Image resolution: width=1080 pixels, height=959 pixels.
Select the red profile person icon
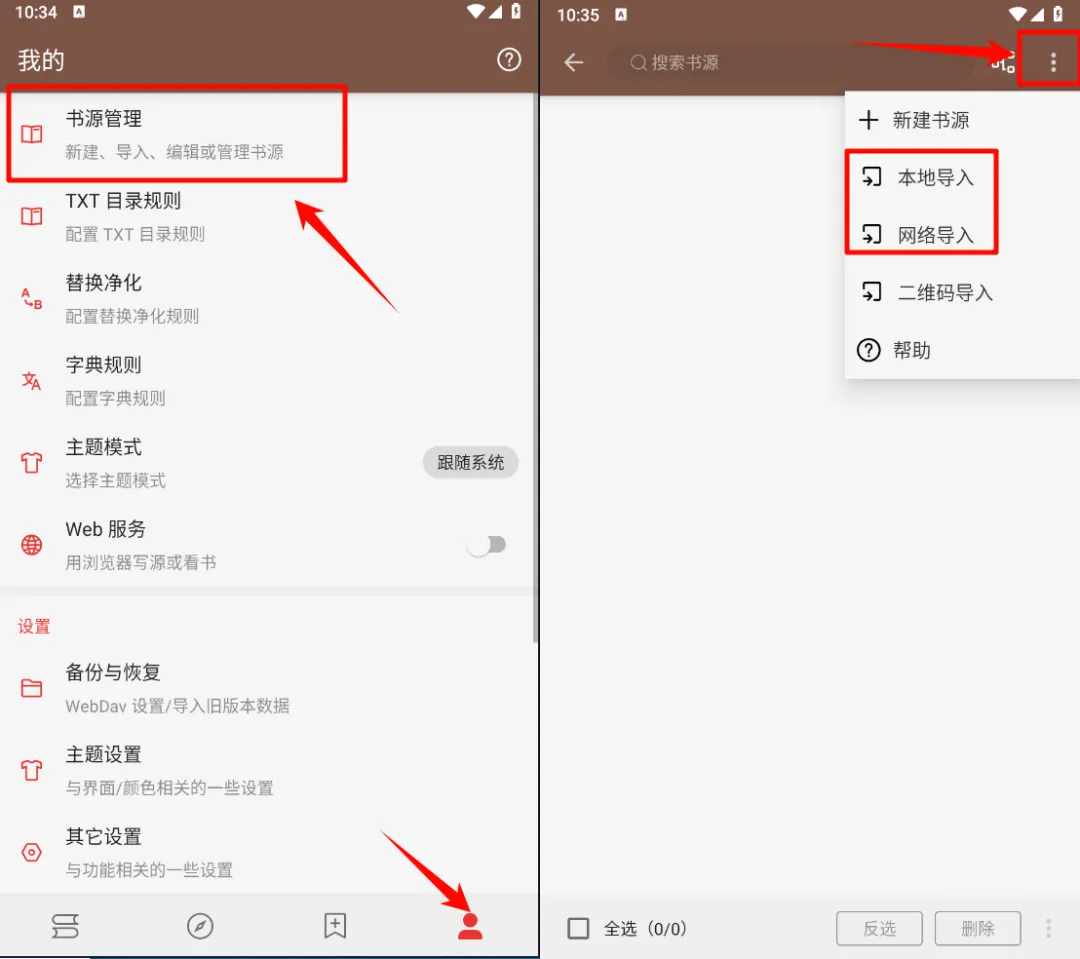coord(470,926)
